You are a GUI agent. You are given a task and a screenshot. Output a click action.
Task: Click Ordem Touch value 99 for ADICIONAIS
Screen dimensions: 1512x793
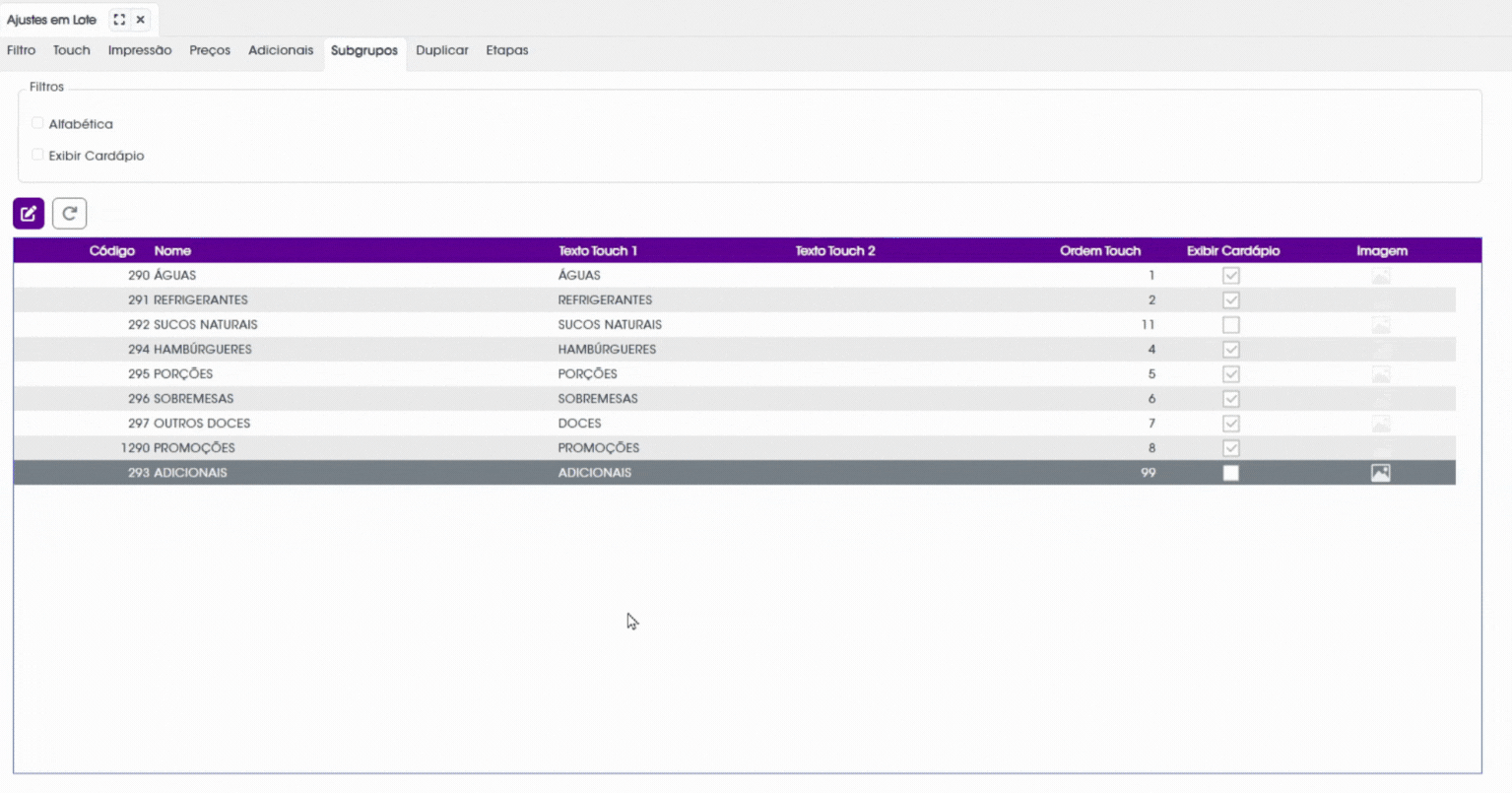pyautogui.click(x=1149, y=473)
